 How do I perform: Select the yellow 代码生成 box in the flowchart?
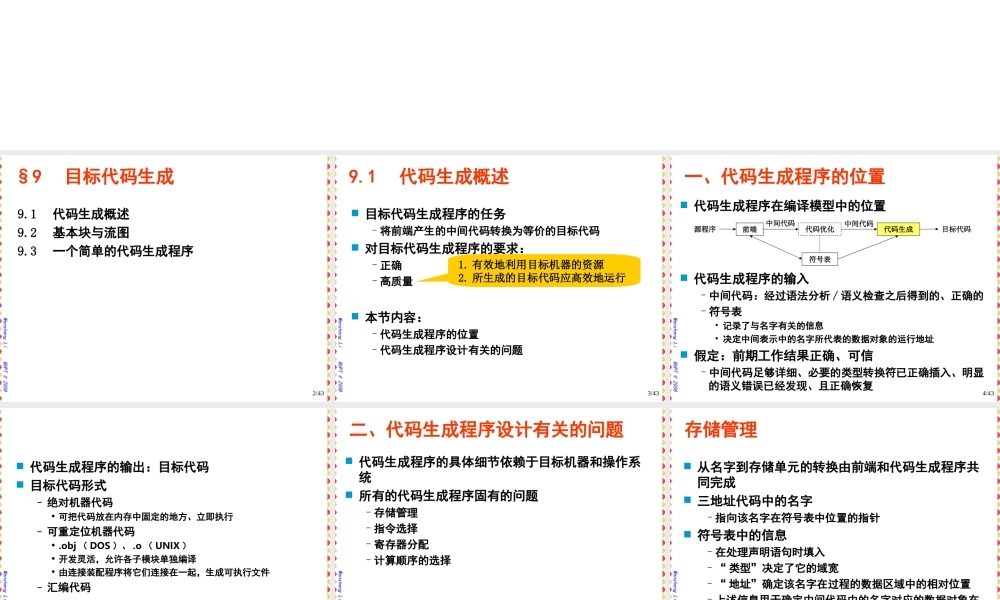click(x=899, y=229)
